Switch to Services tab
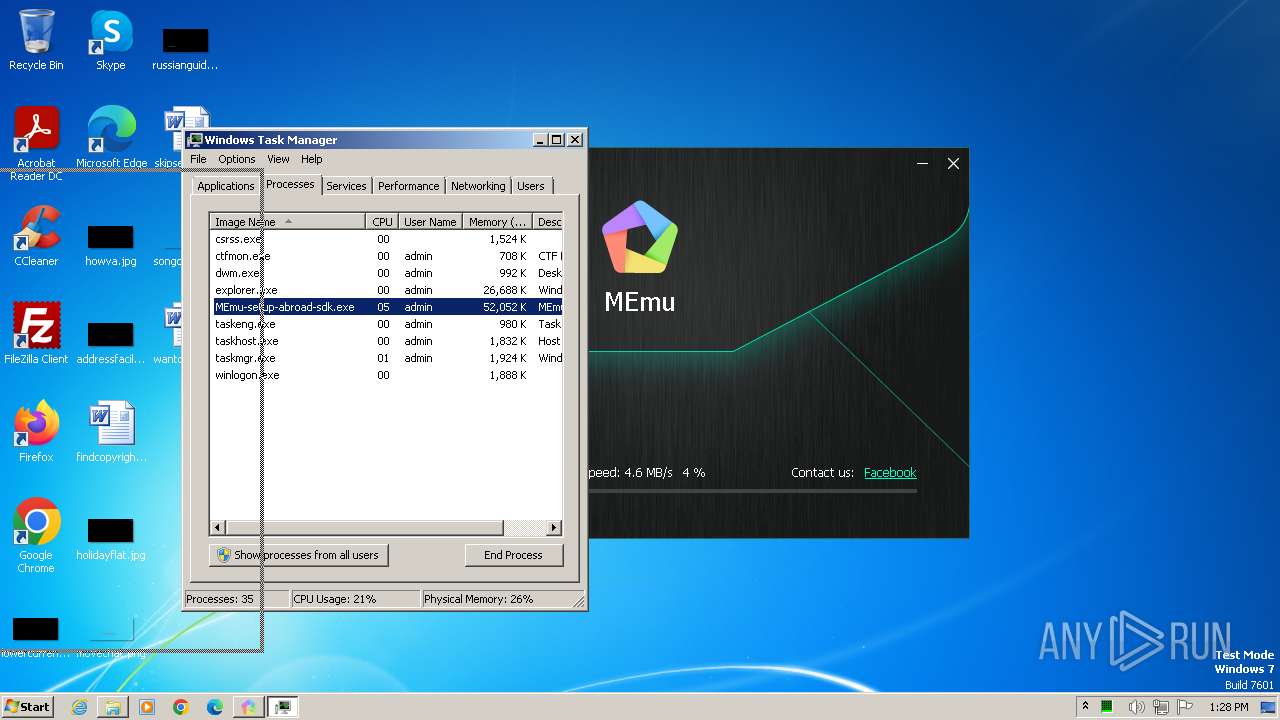Screen dimensions: 1280x720 coord(346,186)
